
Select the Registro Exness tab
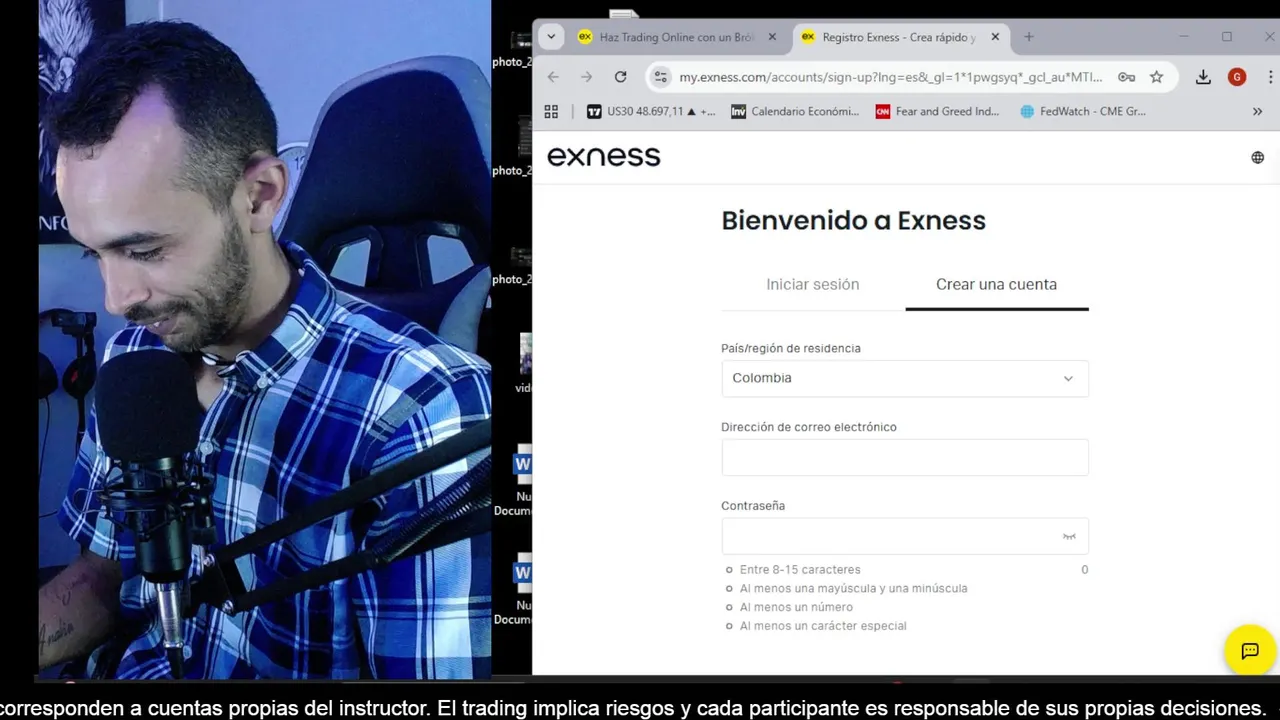(898, 37)
